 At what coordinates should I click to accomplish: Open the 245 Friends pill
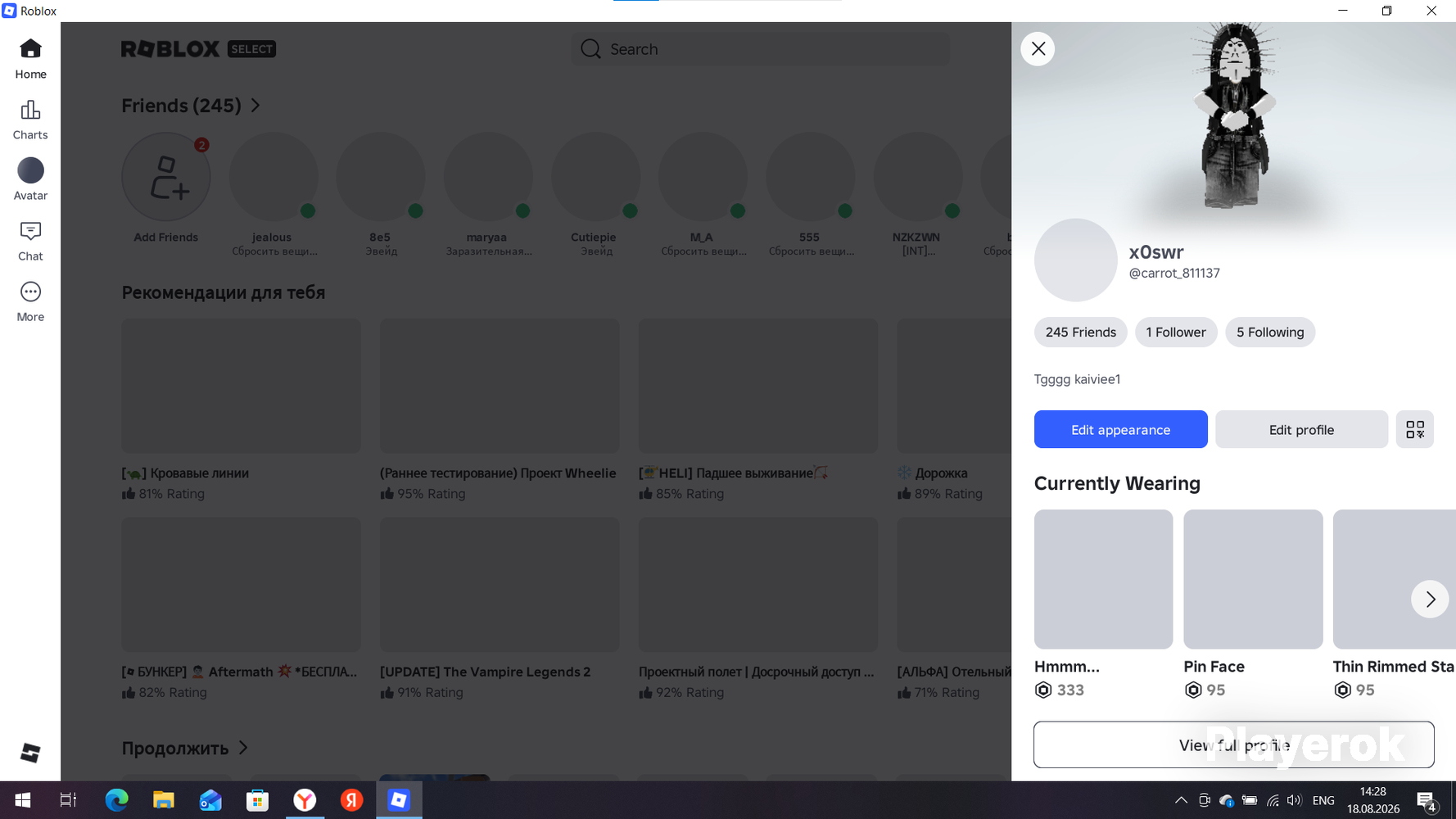coord(1080,332)
